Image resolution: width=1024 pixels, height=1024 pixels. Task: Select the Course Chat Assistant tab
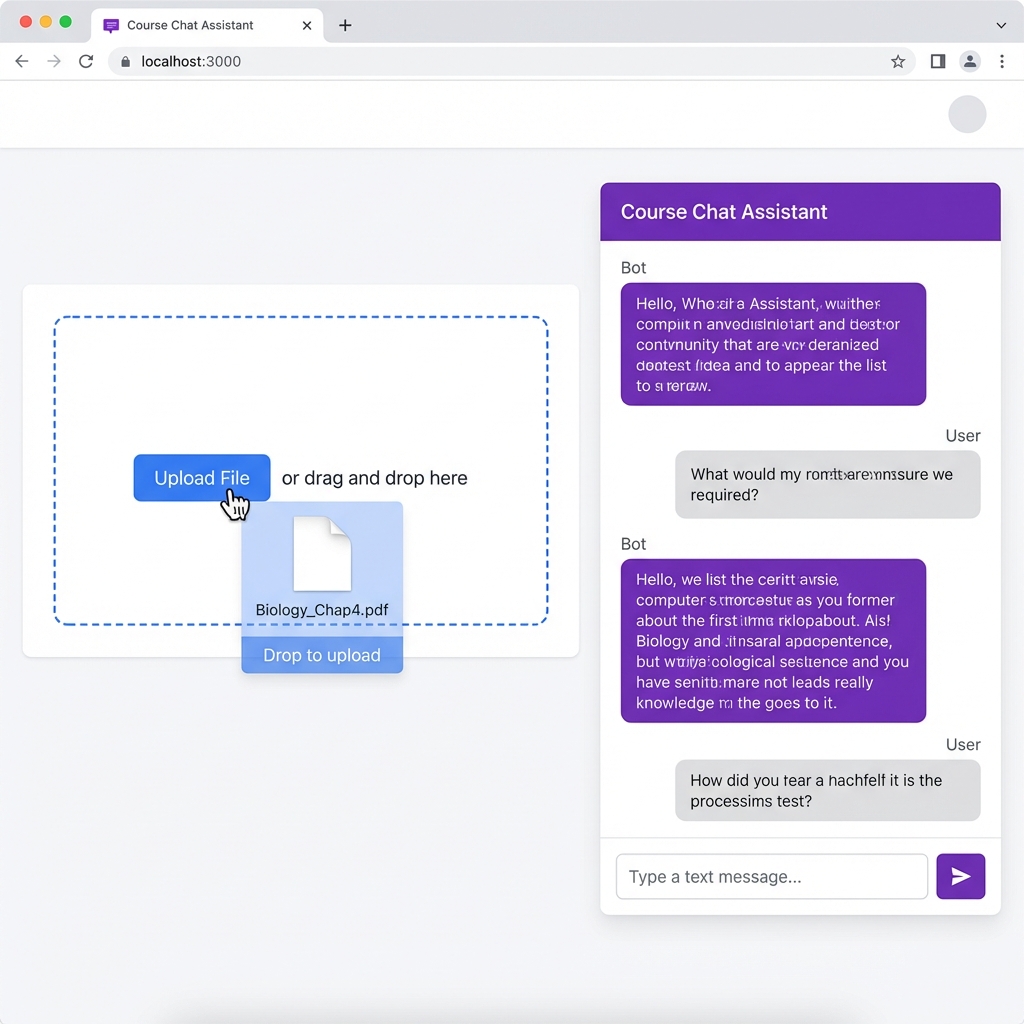[190, 25]
